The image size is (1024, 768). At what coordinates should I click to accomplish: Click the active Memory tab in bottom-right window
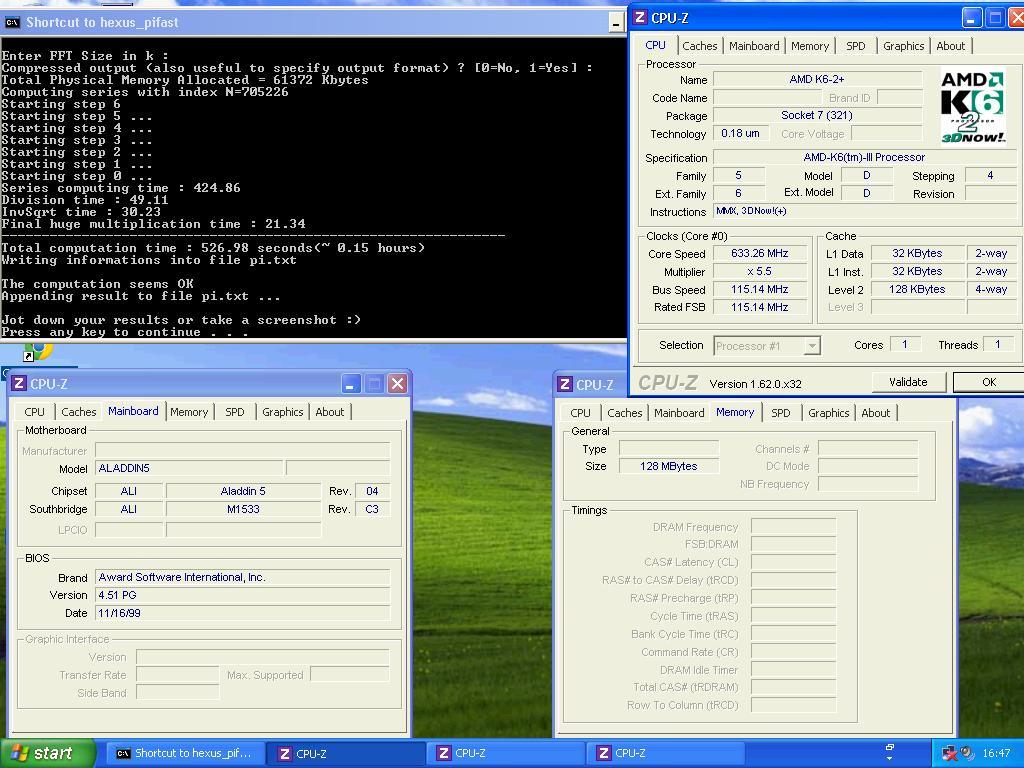pos(735,412)
